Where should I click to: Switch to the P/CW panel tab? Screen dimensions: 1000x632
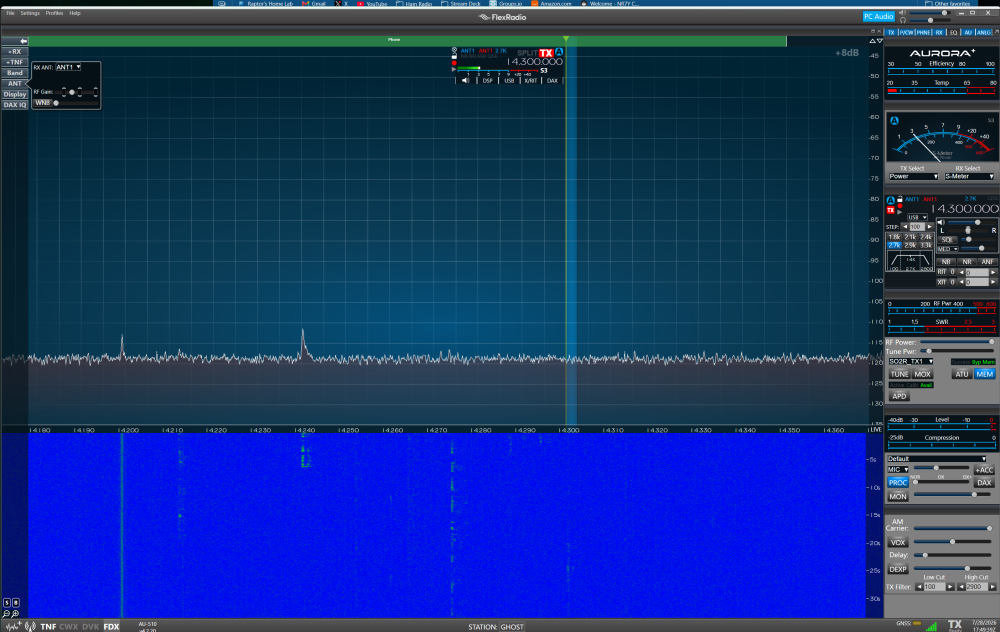pyautogui.click(x=906, y=33)
